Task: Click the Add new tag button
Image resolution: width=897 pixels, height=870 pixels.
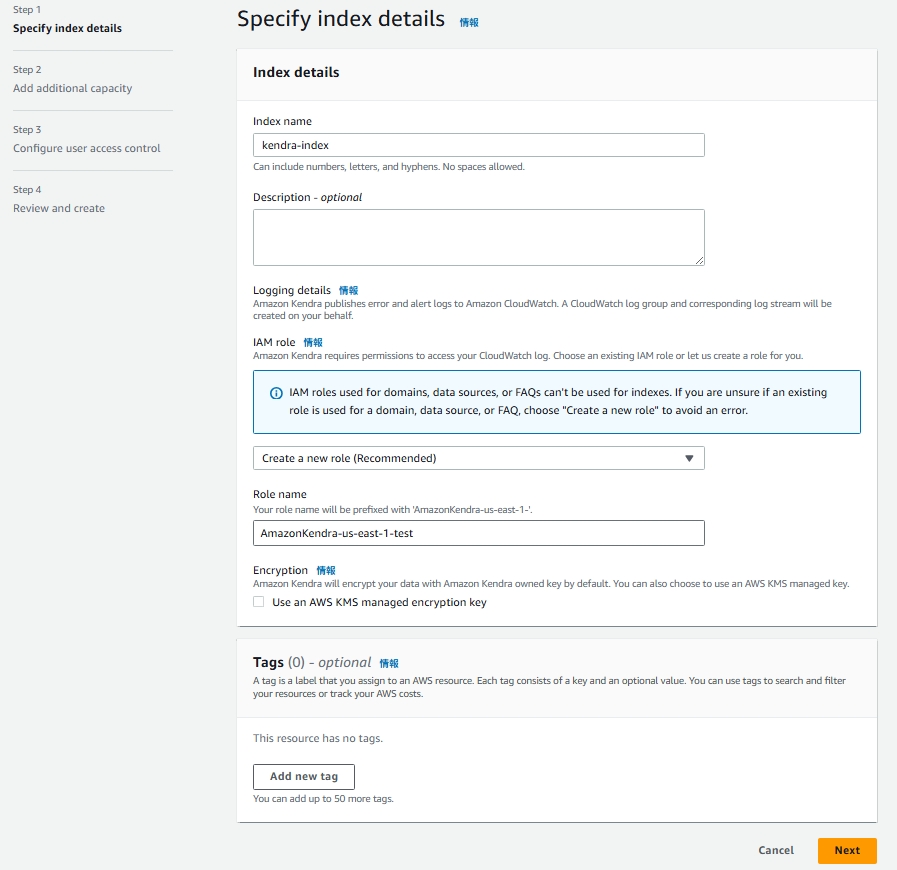Action: (304, 776)
